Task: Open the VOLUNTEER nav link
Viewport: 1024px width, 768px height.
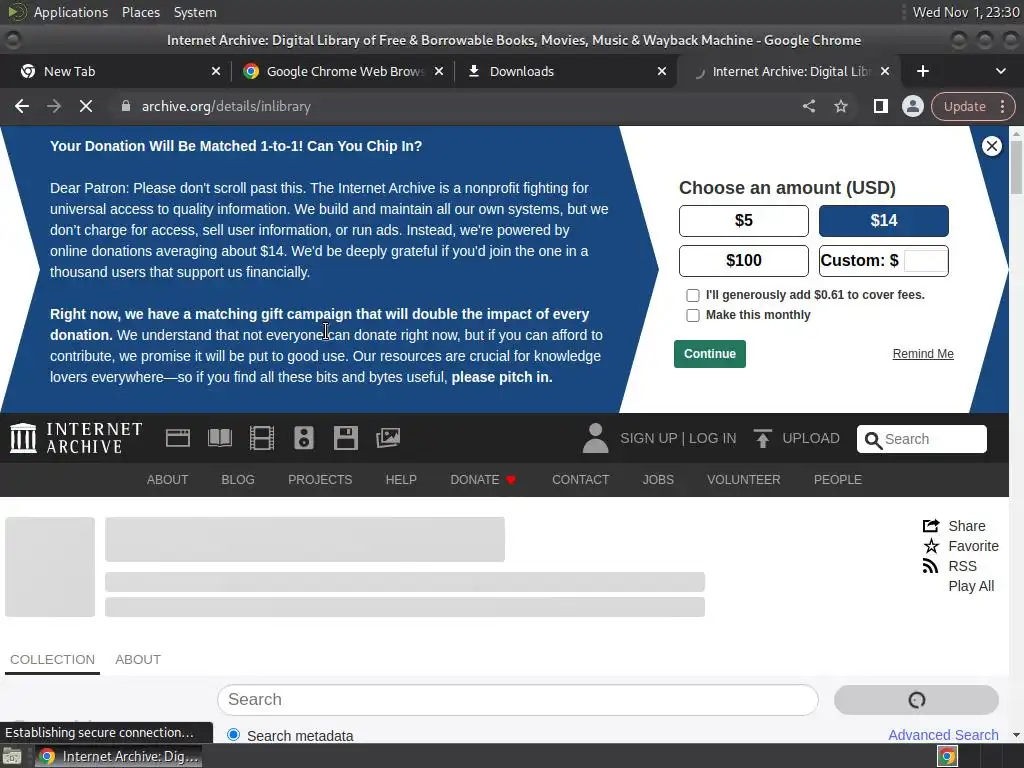Action: 743,479
